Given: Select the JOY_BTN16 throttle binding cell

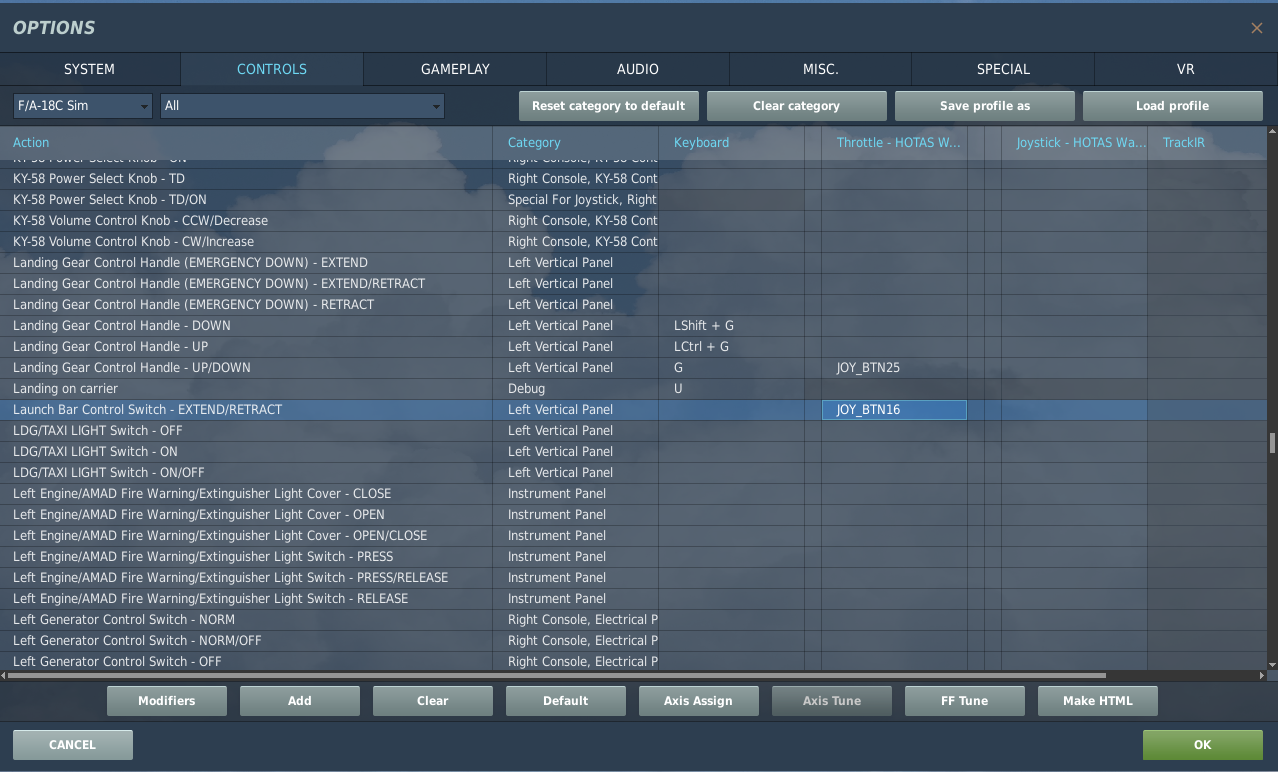Looking at the screenshot, I should pyautogui.click(x=894, y=410).
